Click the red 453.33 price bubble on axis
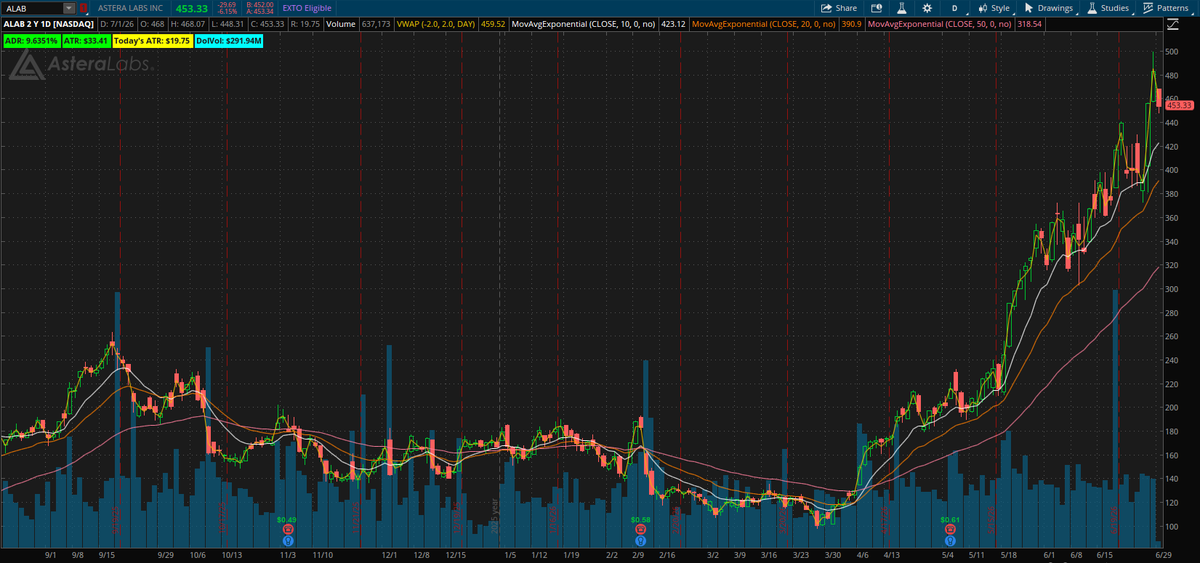Screen dimensions: 1200x563 [1179, 104]
